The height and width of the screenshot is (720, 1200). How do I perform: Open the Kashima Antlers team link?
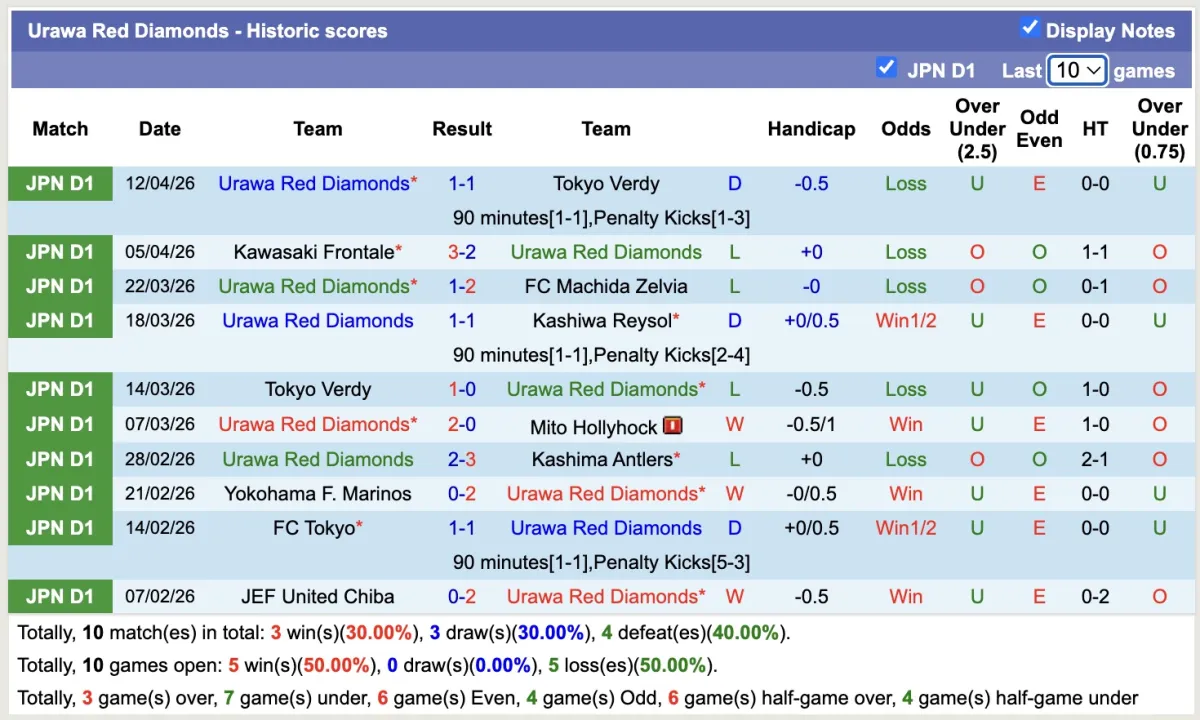pos(601,459)
